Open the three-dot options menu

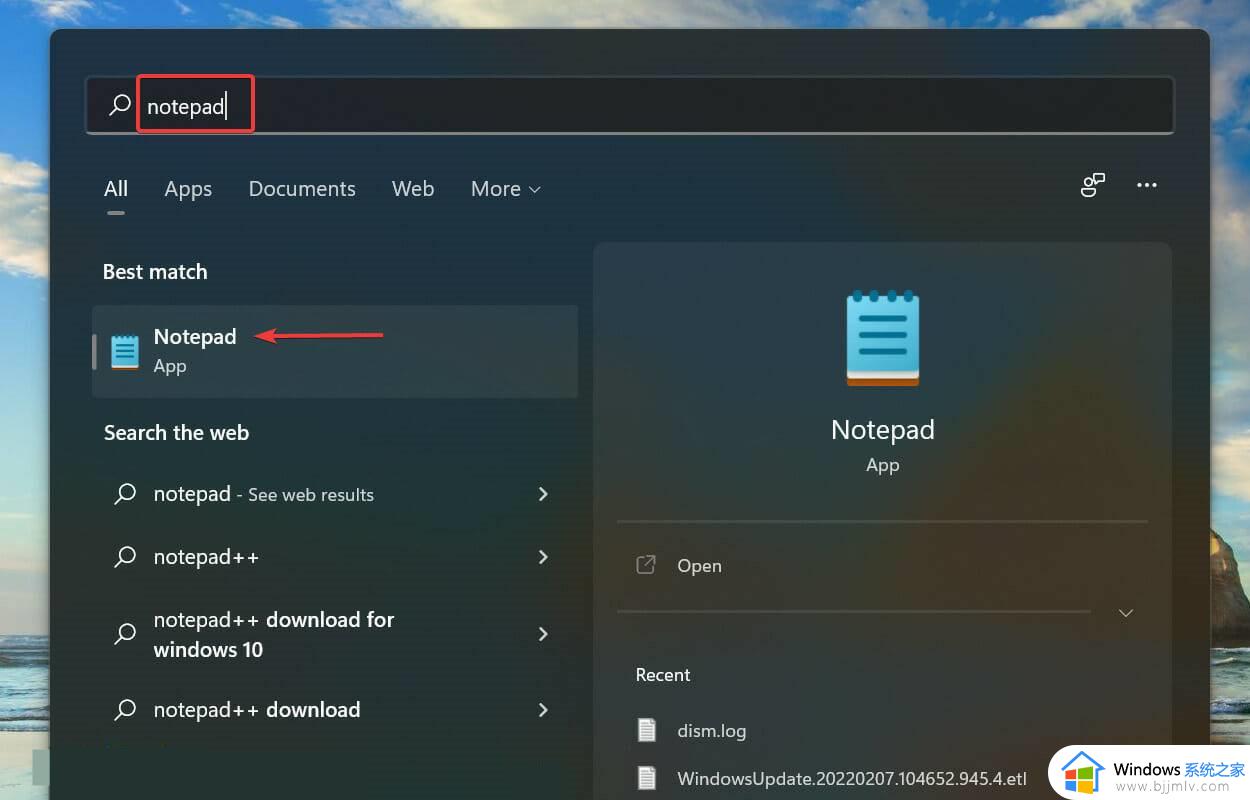click(x=1147, y=185)
